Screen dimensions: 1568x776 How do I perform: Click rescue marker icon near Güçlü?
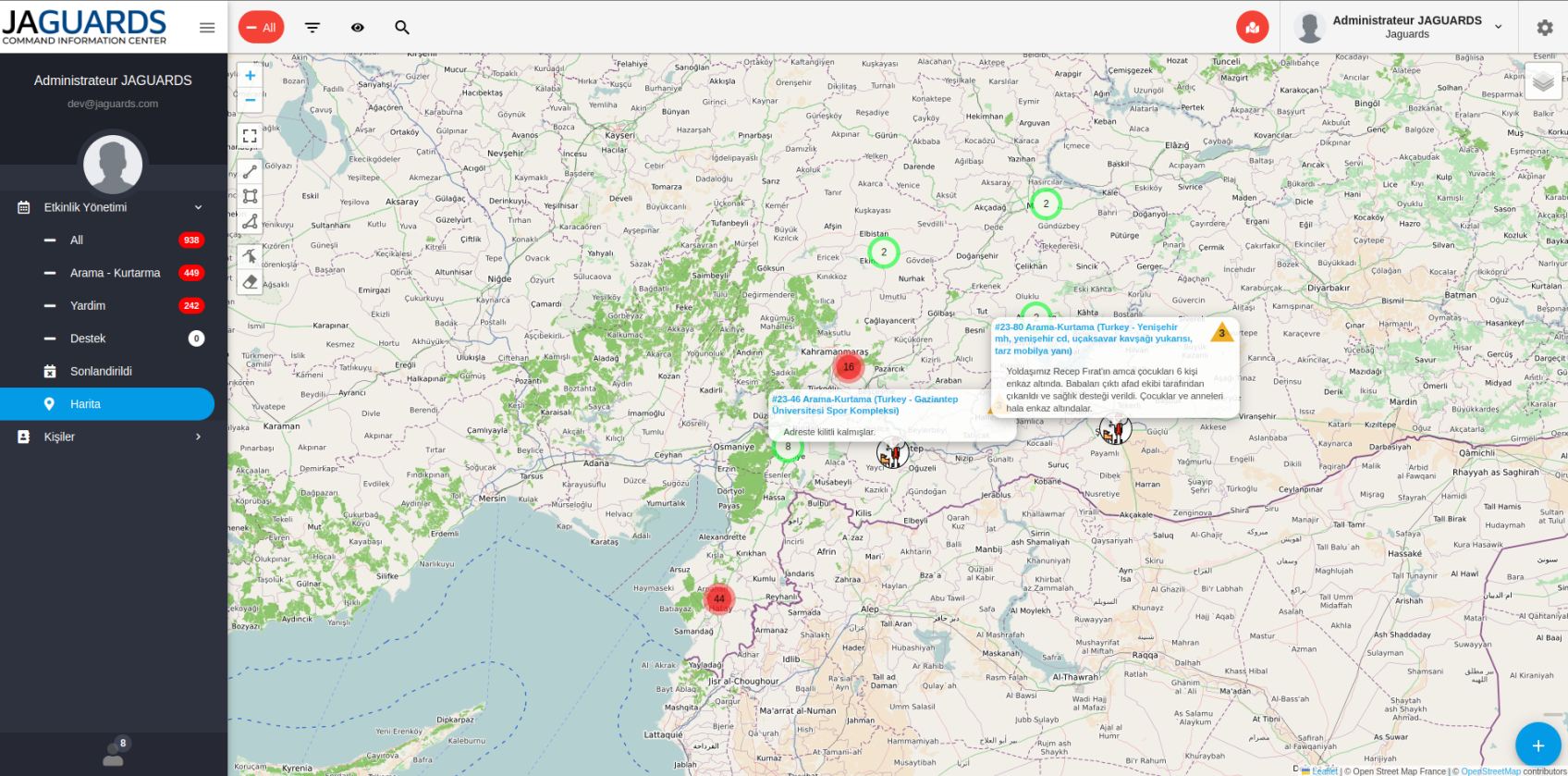(x=1116, y=429)
